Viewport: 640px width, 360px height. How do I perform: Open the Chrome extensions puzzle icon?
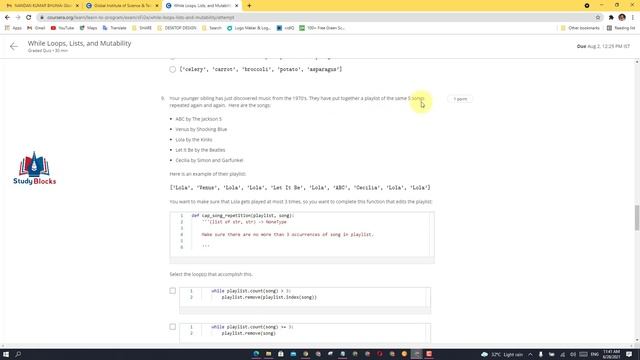[611, 18]
